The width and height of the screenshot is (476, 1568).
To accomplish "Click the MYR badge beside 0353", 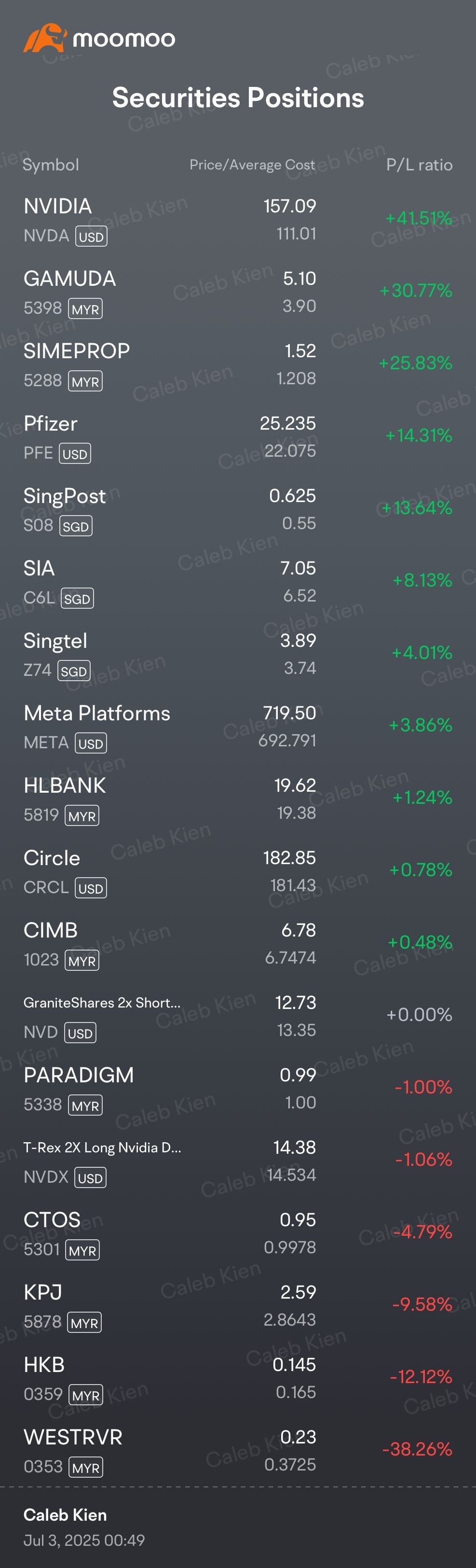I will (86, 1468).
